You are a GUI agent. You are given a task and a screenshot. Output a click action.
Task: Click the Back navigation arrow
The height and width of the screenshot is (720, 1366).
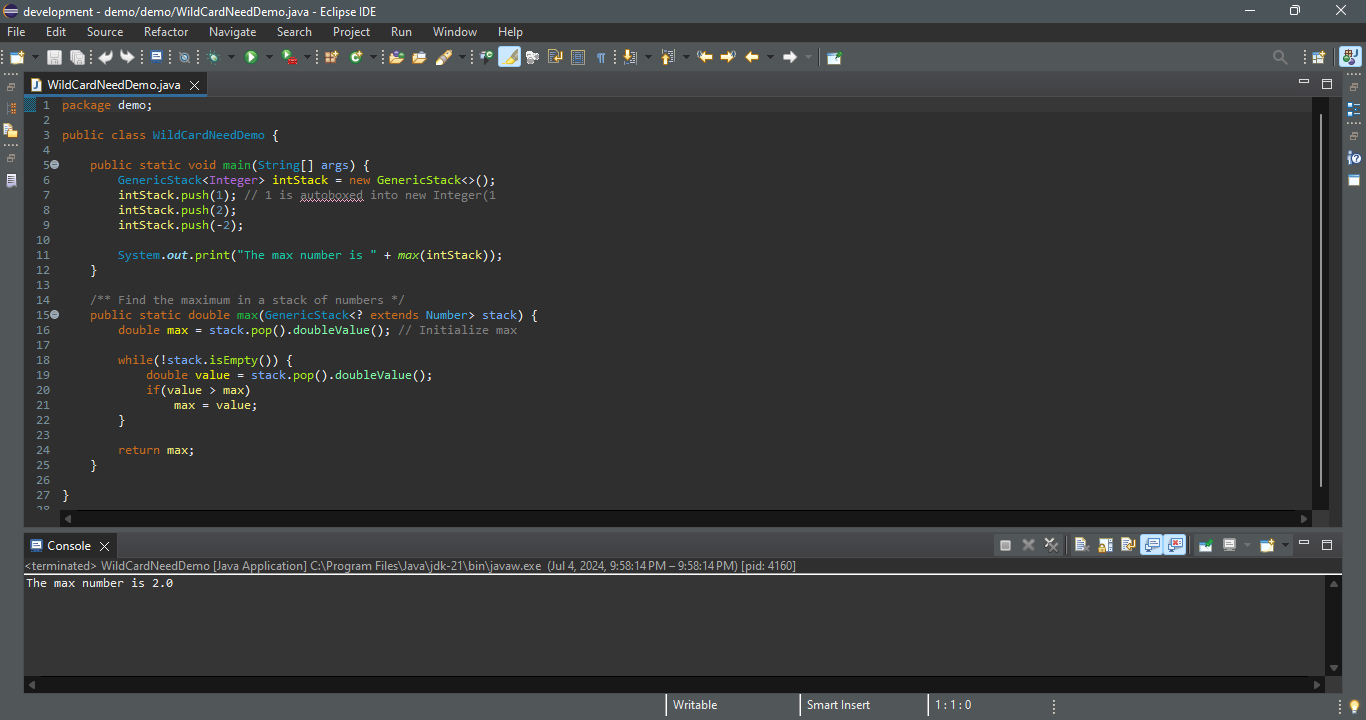(752, 57)
